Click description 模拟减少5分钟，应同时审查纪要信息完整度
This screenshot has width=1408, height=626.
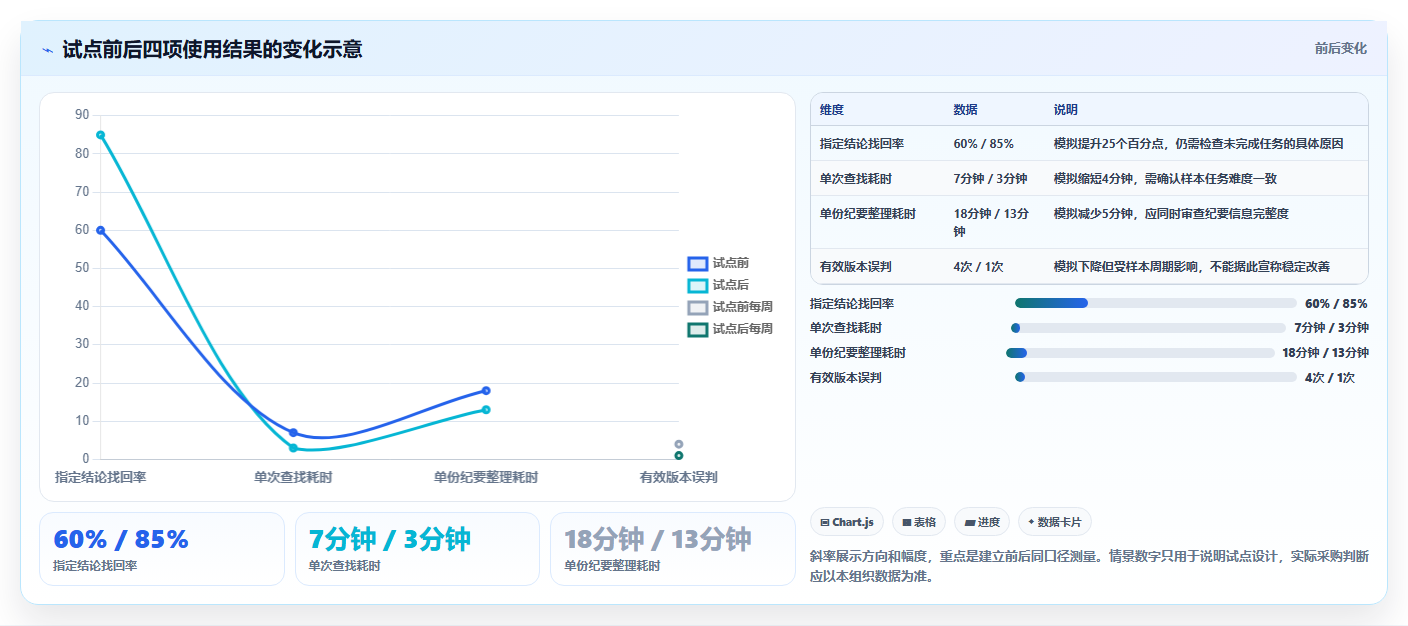point(1171,214)
